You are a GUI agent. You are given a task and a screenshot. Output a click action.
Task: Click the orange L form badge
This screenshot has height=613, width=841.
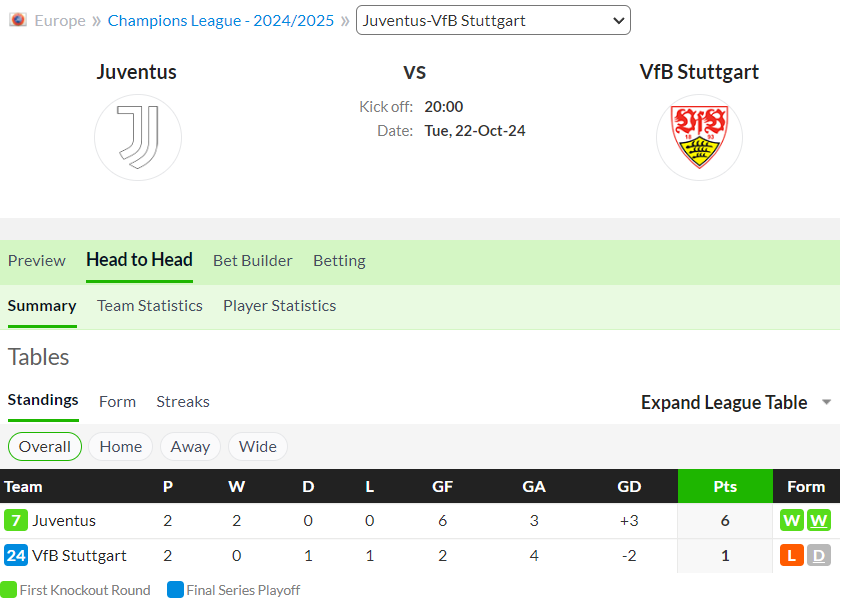coord(792,555)
